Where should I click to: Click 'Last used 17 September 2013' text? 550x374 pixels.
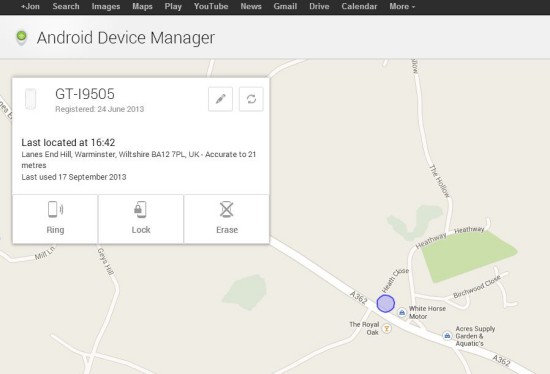tap(74, 177)
